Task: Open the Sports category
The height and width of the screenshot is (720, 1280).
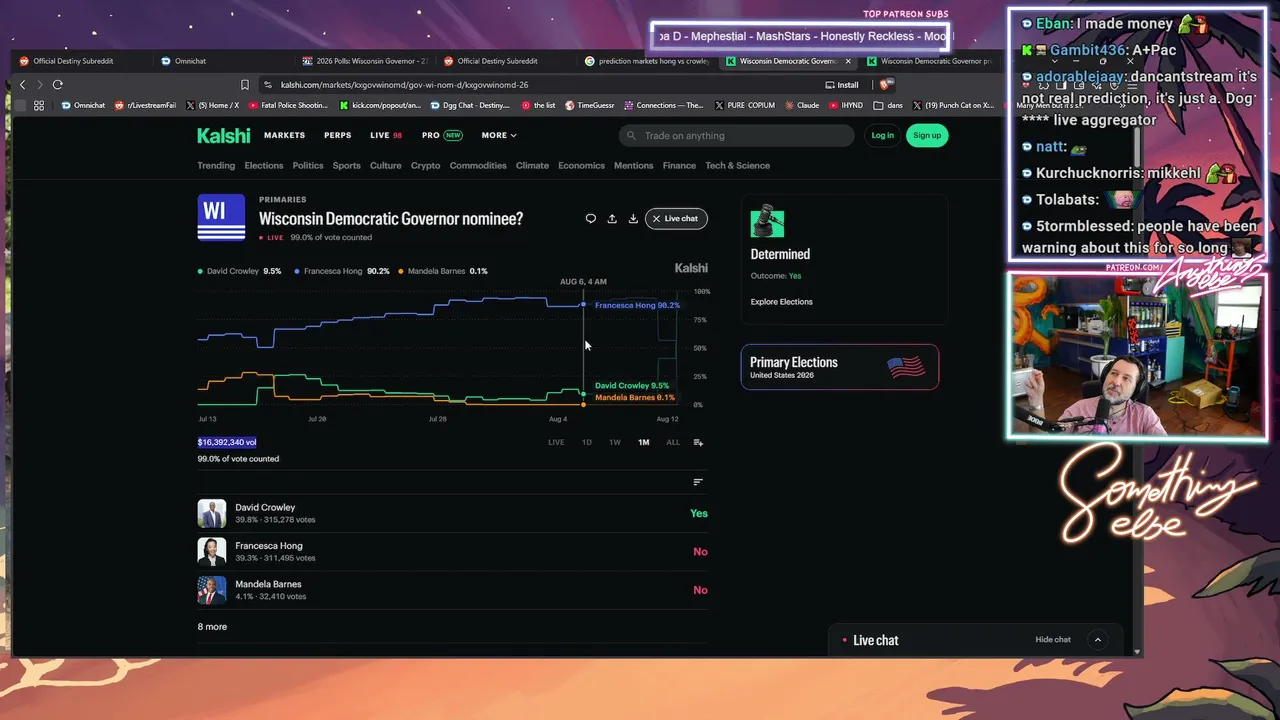Action: coord(347,166)
